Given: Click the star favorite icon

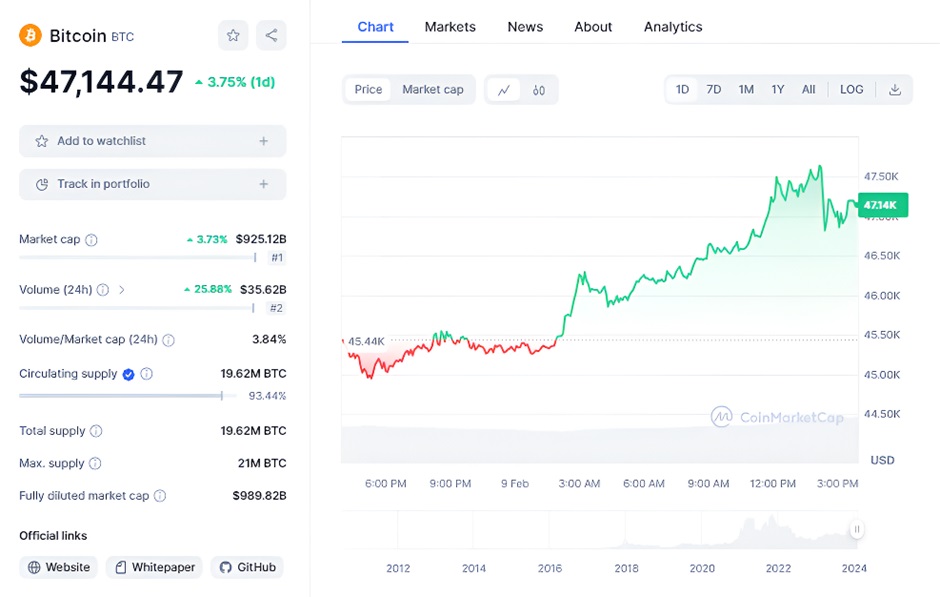Looking at the screenshot, I should click(233, 36).
